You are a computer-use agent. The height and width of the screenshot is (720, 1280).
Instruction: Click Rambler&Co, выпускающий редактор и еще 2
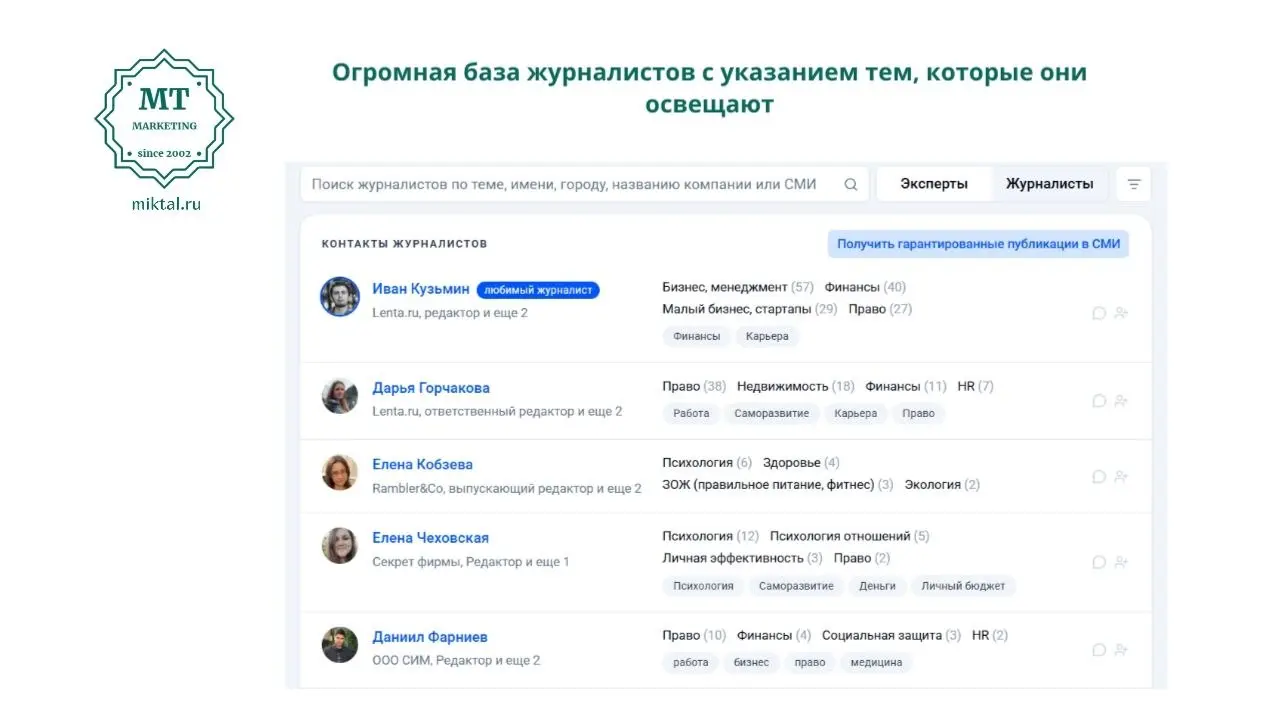507,489
